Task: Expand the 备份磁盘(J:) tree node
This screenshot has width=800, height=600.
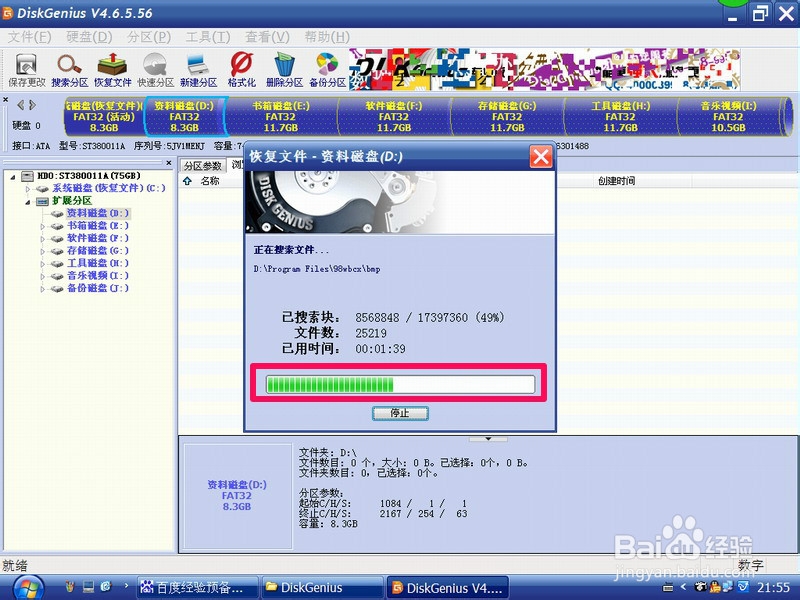Action: [43, 289]
